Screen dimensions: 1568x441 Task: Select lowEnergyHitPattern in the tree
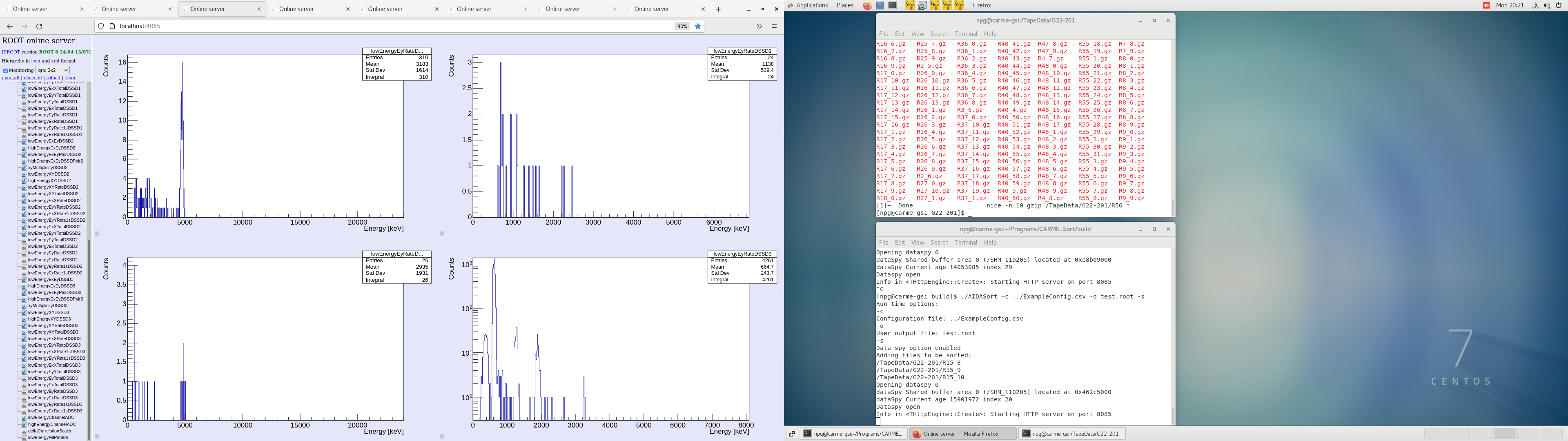click(x=48, y=438)
